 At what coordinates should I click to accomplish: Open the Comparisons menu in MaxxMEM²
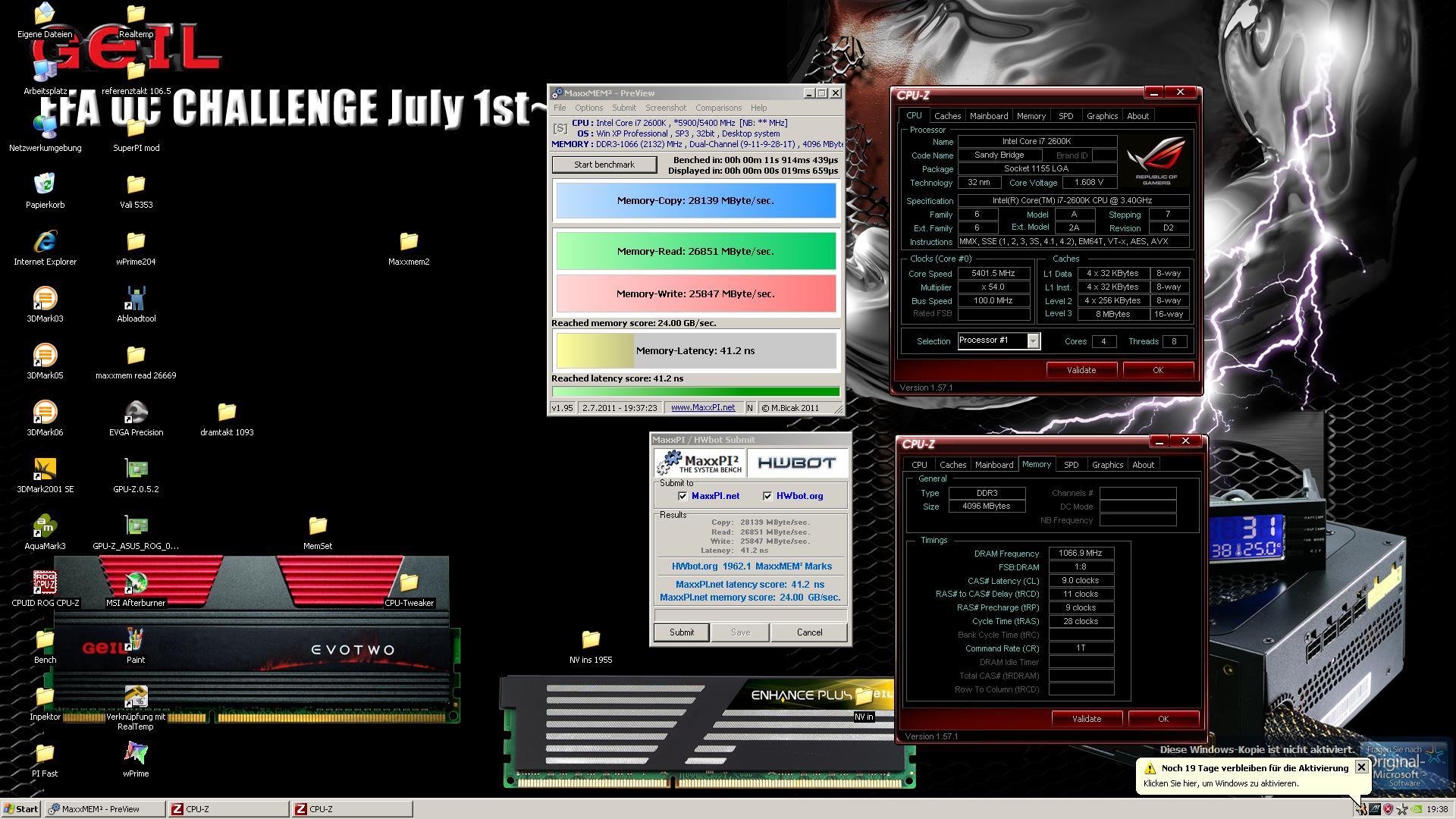[718, 108]
